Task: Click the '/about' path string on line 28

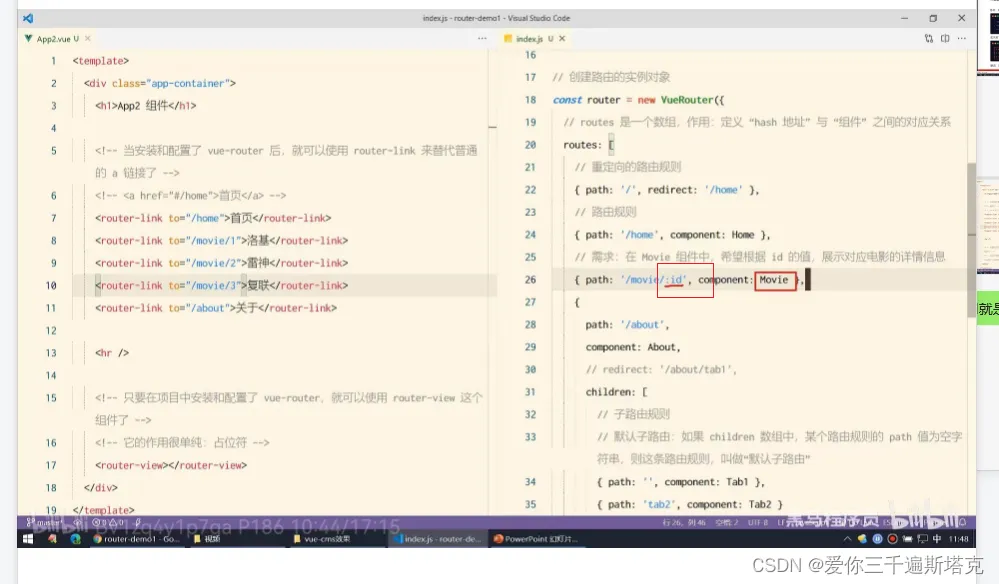Action: coord(642,325)
